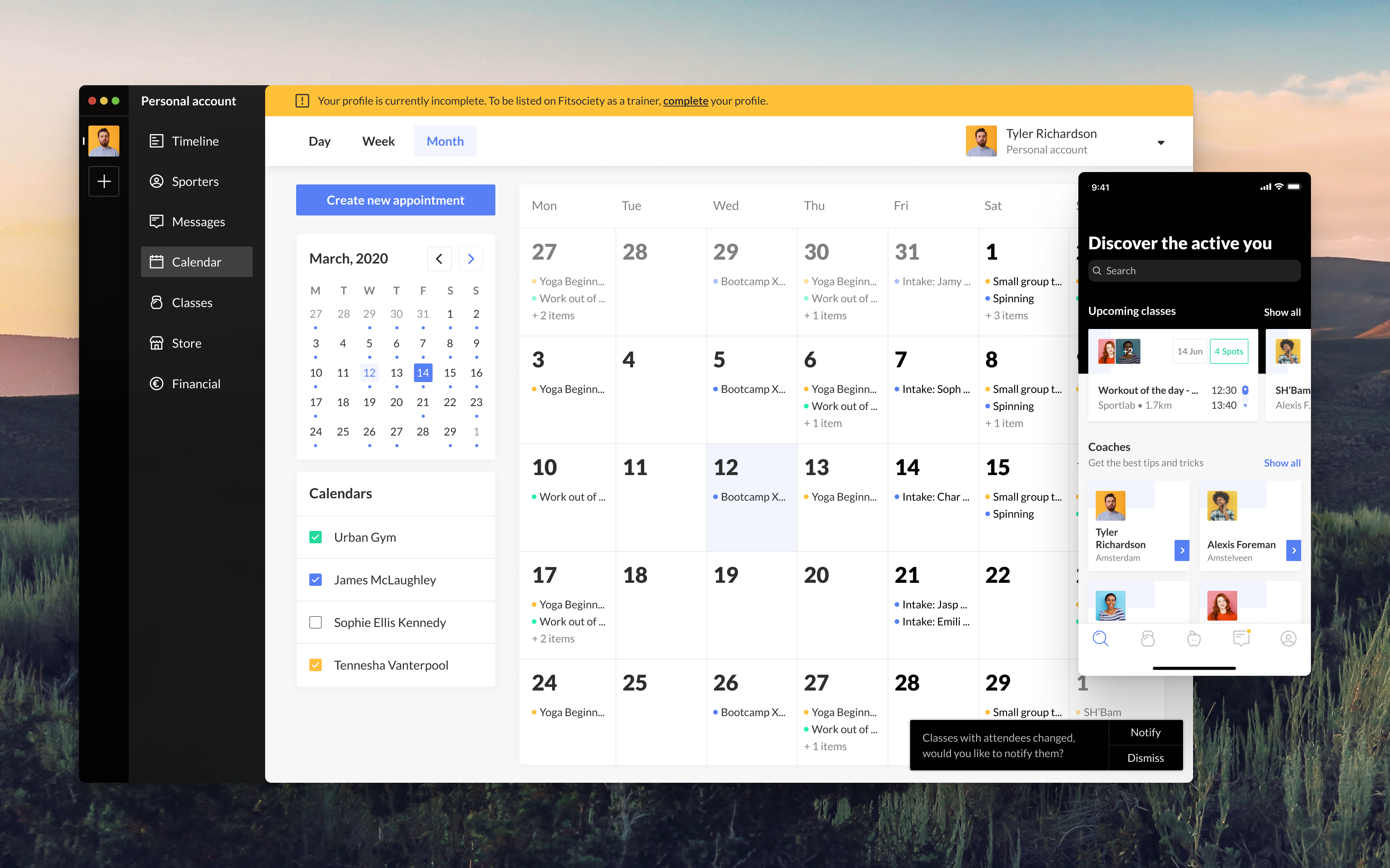Click Create new appointment button
1390x868 pixels.
395,200
